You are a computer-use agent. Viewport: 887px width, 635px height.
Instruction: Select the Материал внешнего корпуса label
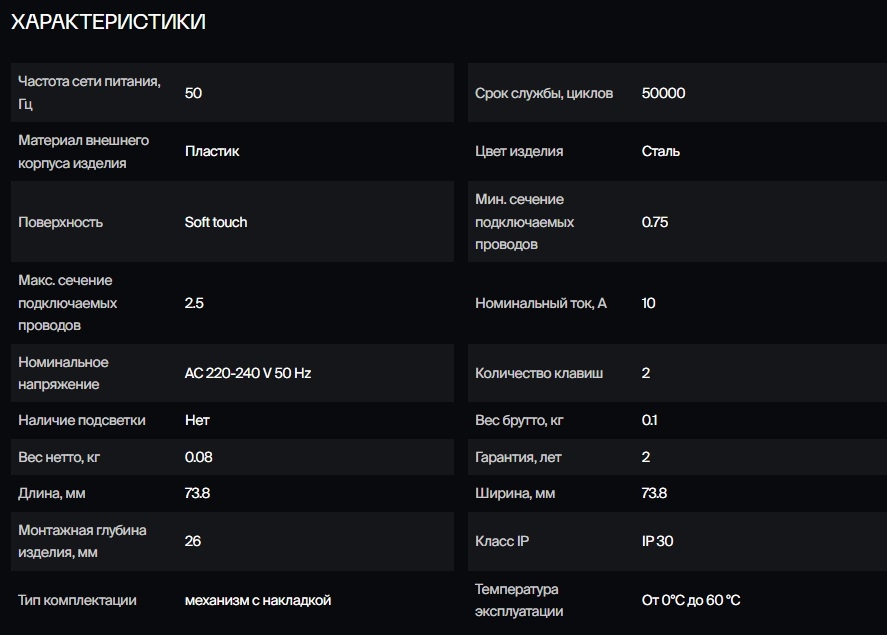pyautogui.click(x=83, y=151)
